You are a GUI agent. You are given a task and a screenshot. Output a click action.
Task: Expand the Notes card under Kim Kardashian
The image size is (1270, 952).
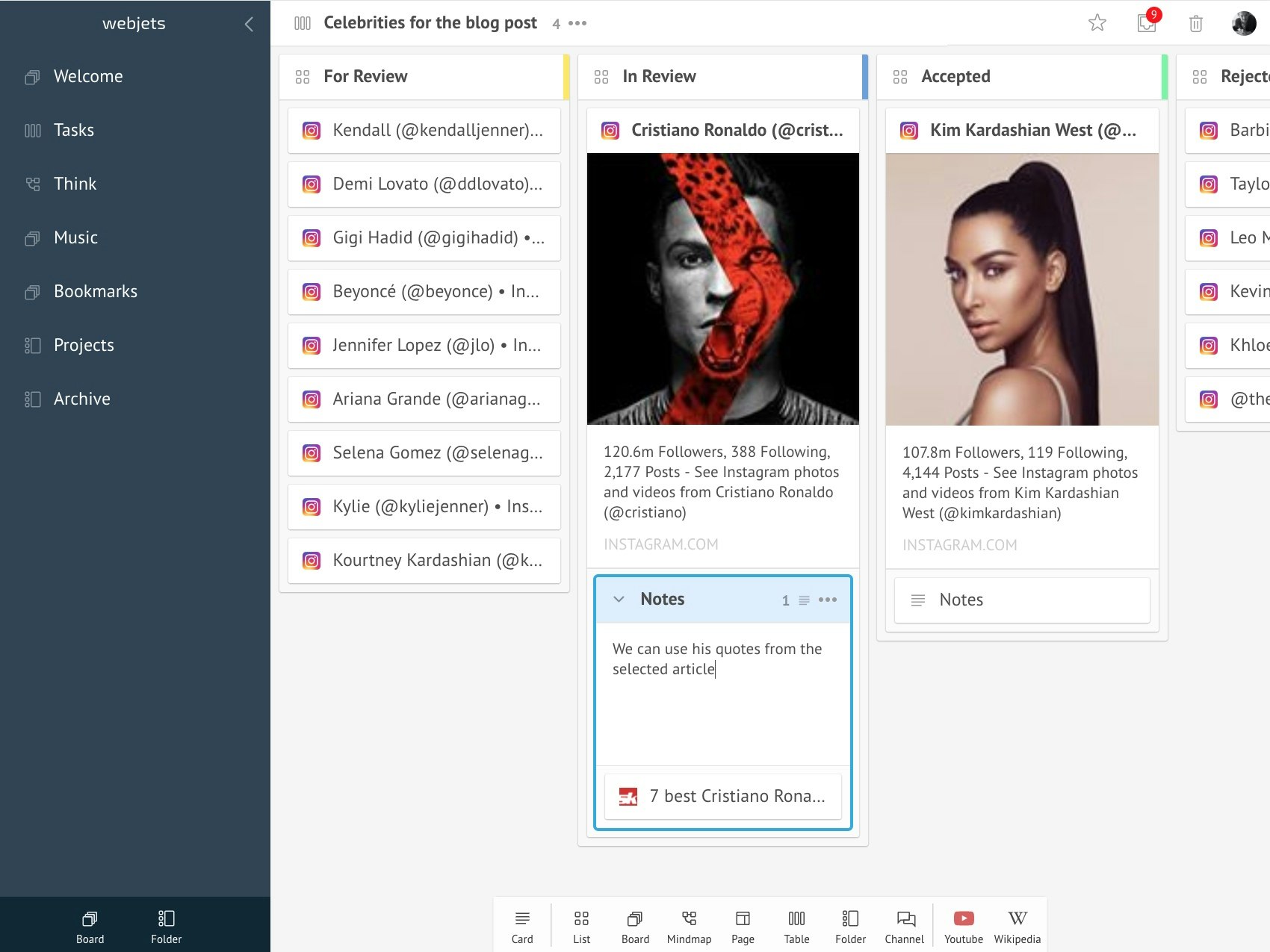(x=1022, y=600)
